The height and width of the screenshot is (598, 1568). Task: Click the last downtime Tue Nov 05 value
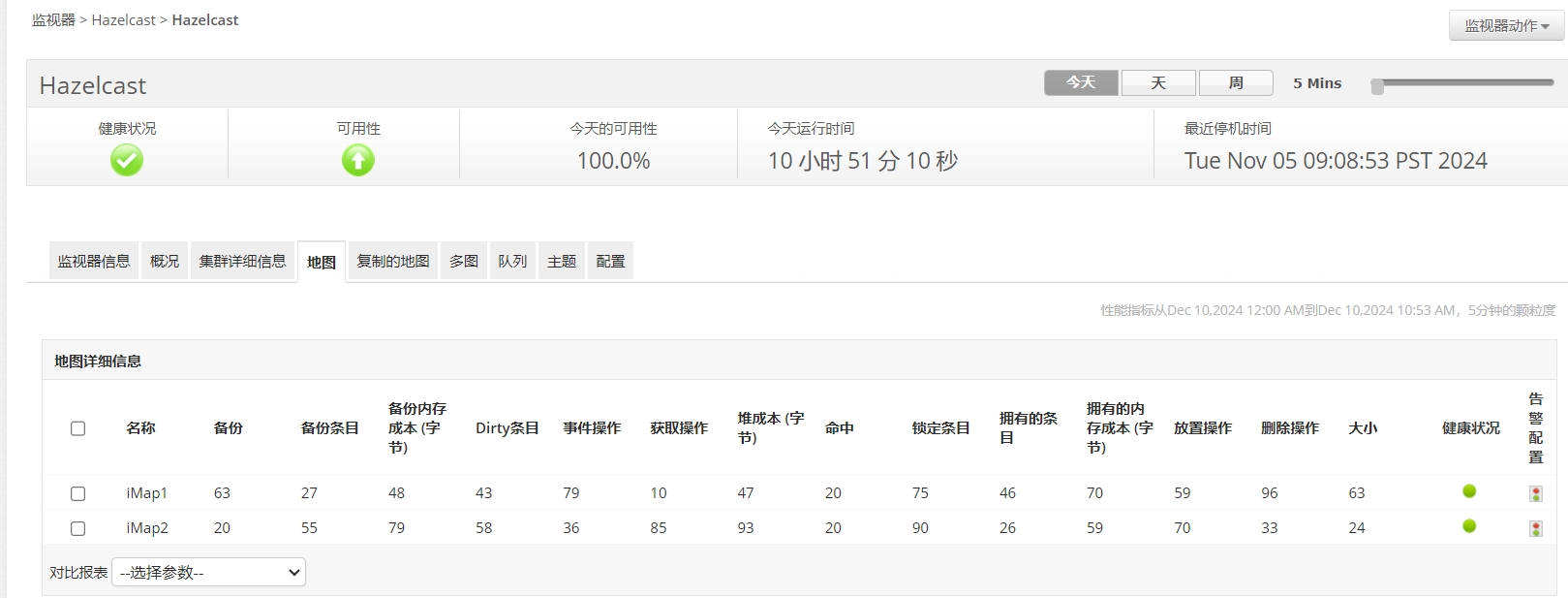point(1336,161)
